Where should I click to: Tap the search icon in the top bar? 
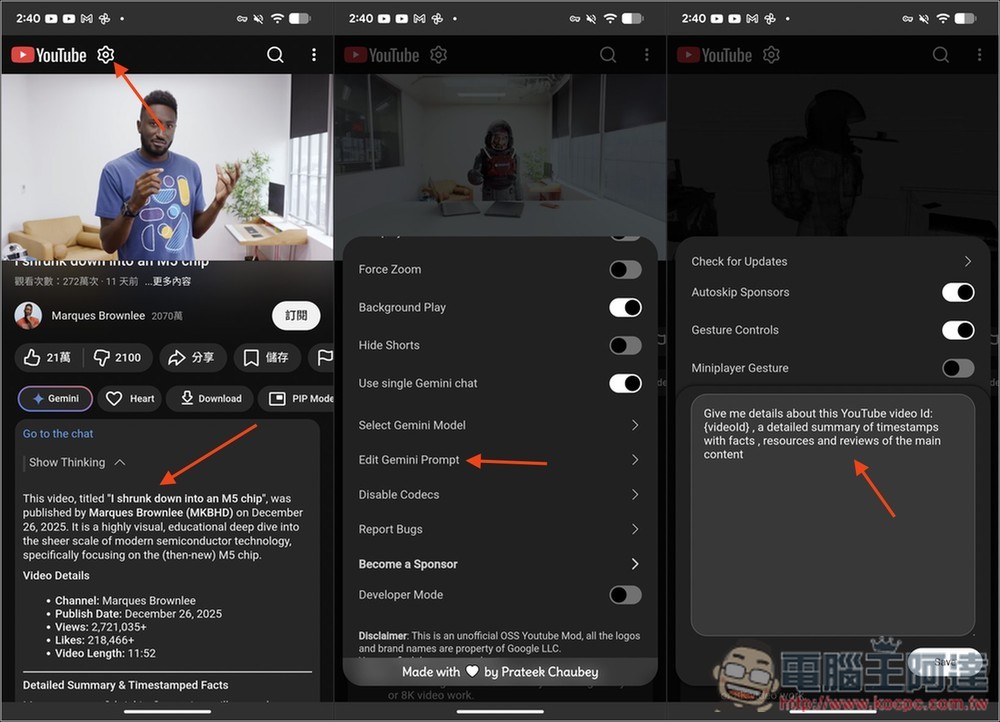click(275, 55)
